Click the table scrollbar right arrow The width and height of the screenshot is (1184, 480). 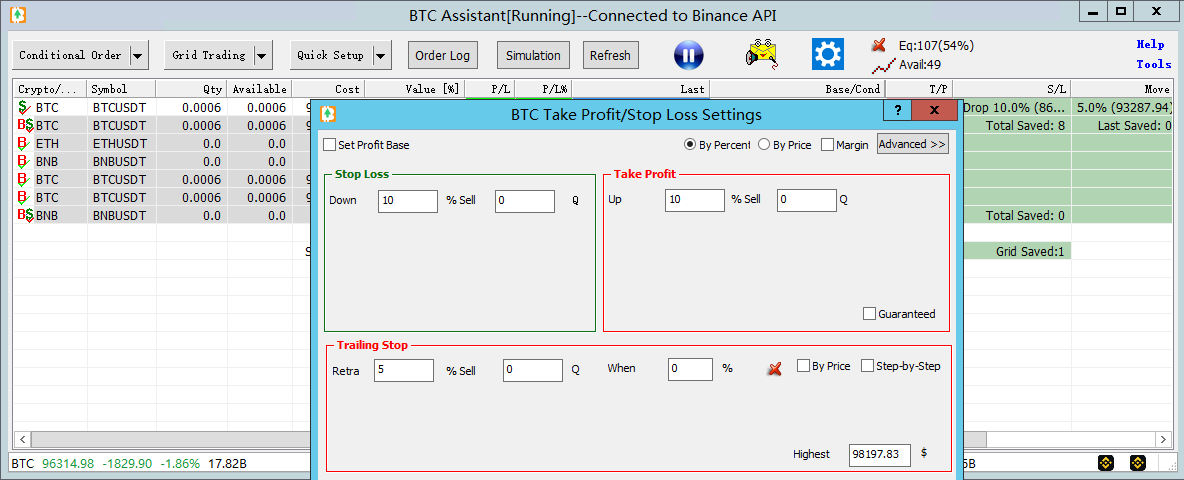[x=1165, y=438]
